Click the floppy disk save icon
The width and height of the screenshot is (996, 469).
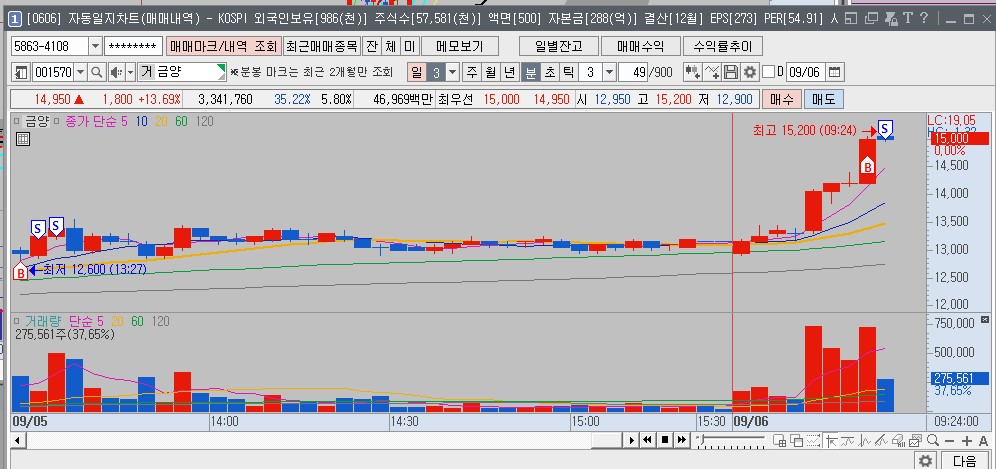[x=731, y=72]
